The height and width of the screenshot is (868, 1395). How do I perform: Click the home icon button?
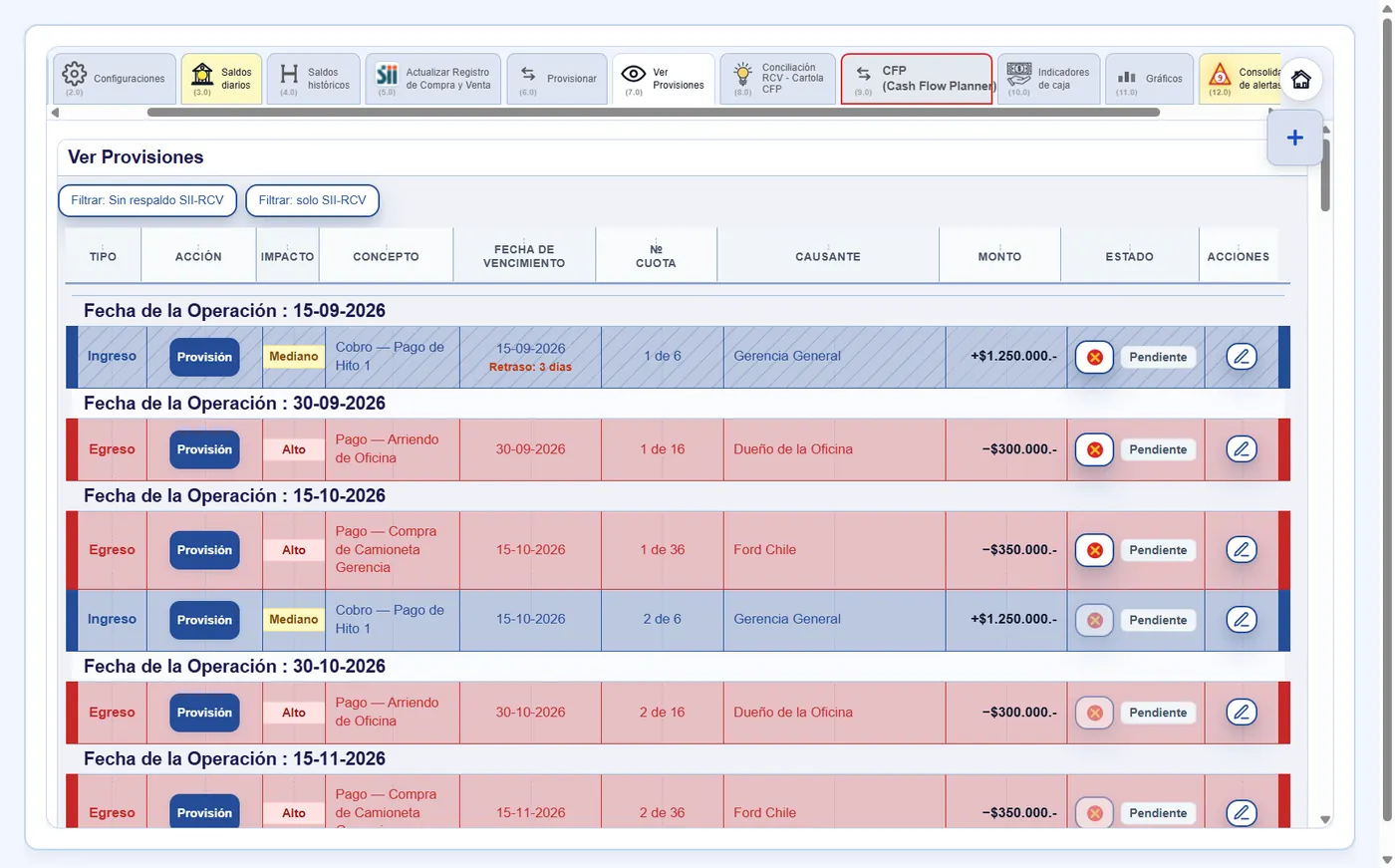pyautogui.click(x=1301, y=80)
